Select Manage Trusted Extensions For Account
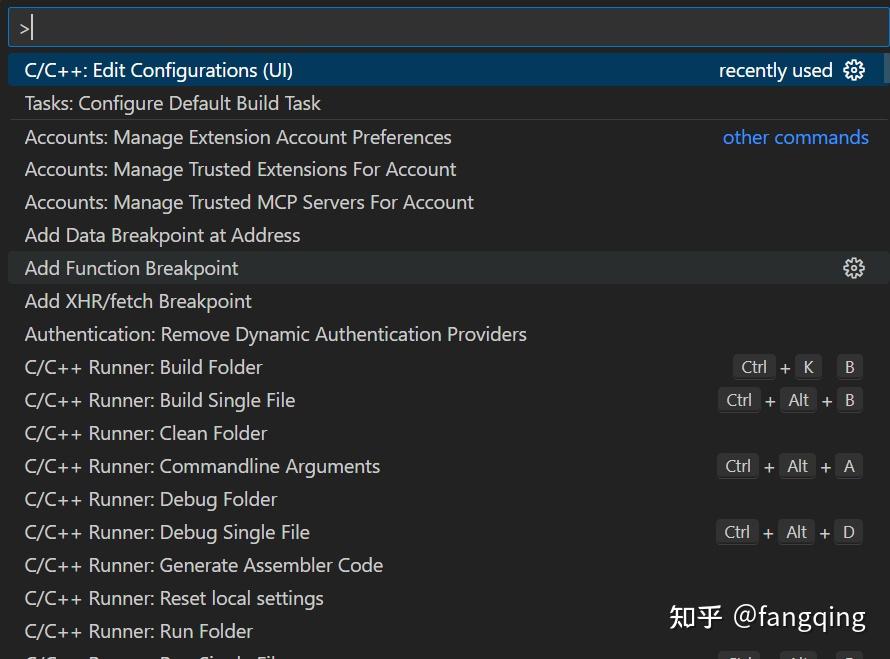This screenshot has height=659, width=890. tap(446, 169)
